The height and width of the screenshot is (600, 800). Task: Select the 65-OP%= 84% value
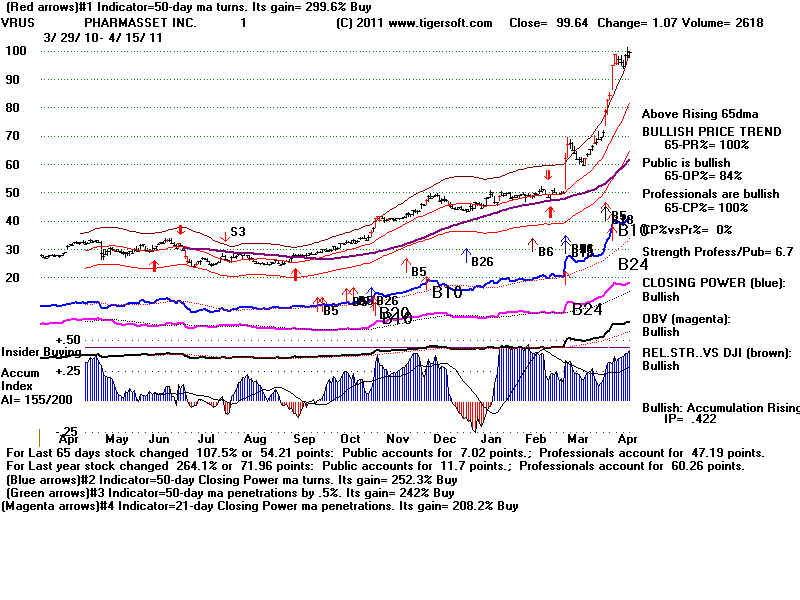[703, 176]
